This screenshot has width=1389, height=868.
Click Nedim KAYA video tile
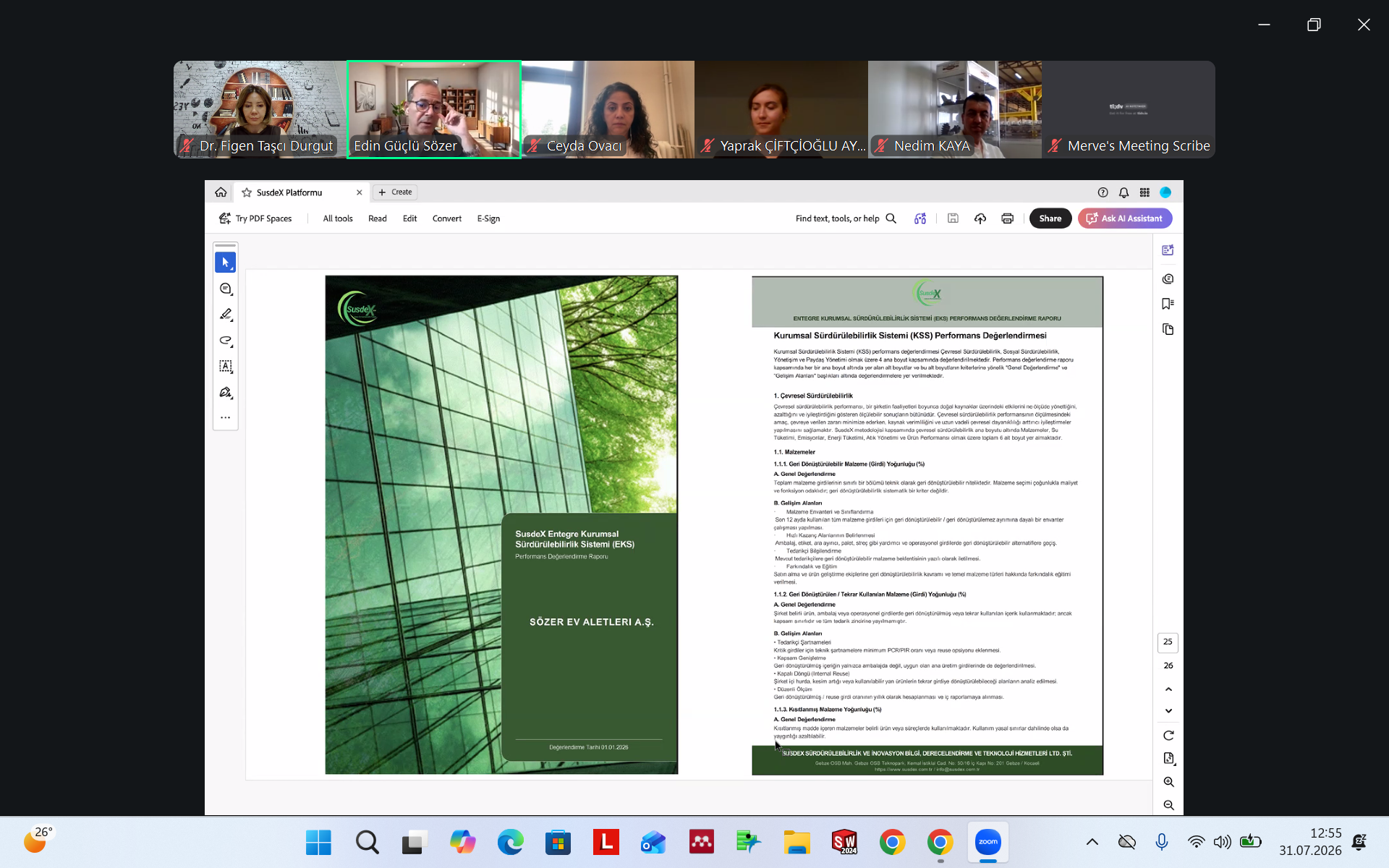[x=955, y=109]
